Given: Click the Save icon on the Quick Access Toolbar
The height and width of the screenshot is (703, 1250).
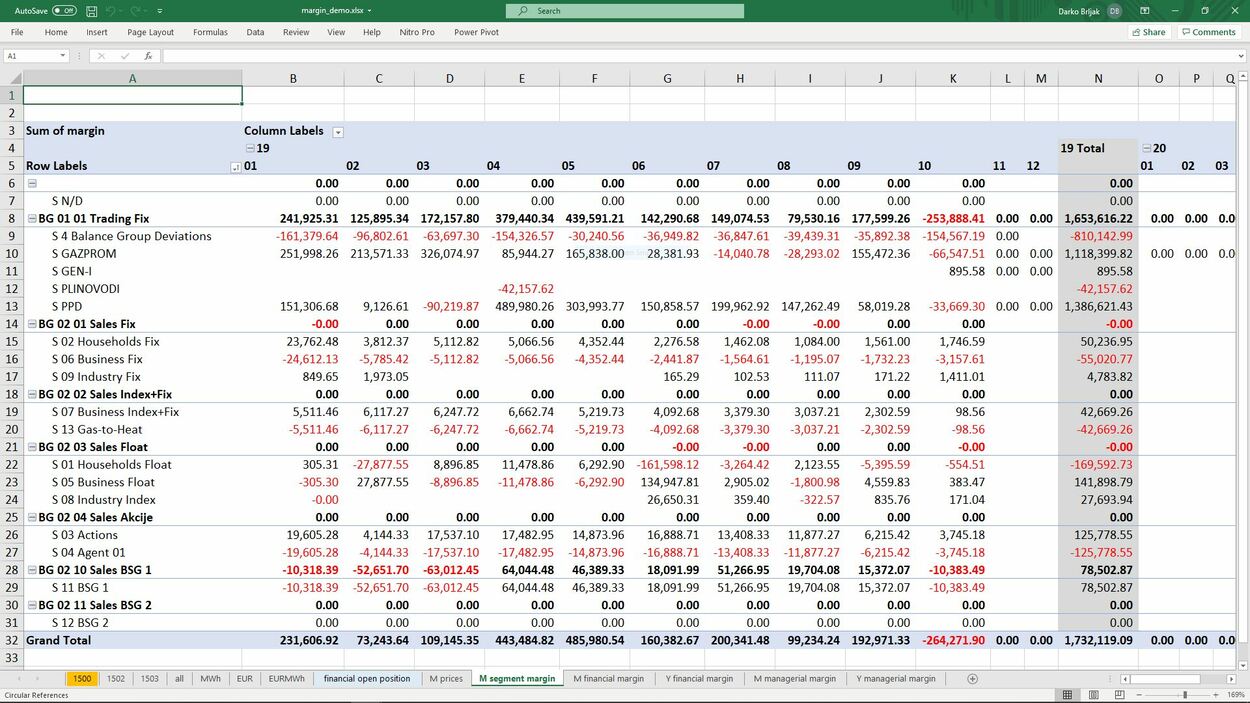Looking at the screenshot, I should pos(92,10).
